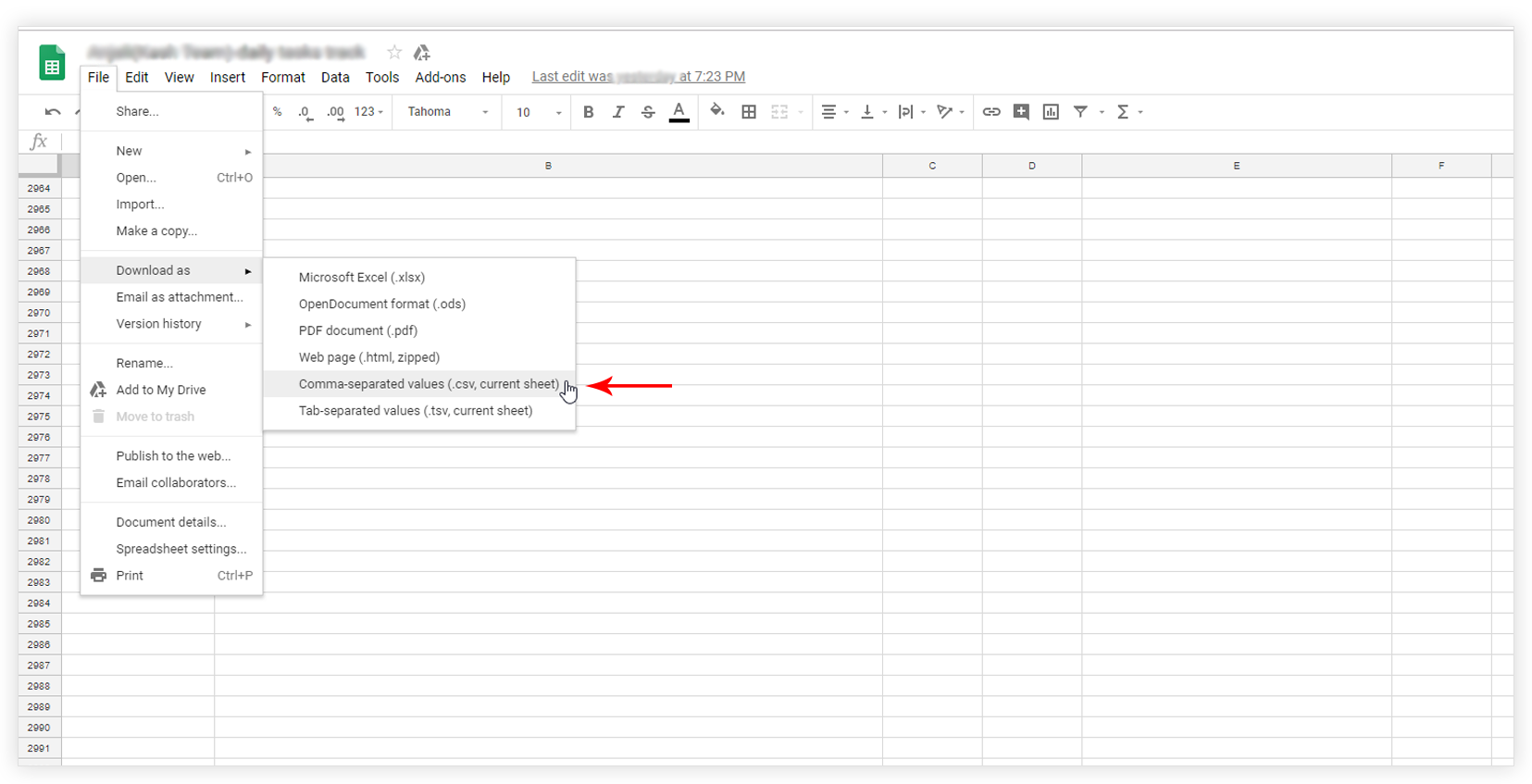
Task: Open the fill color picker
Action: coord(716,111)
